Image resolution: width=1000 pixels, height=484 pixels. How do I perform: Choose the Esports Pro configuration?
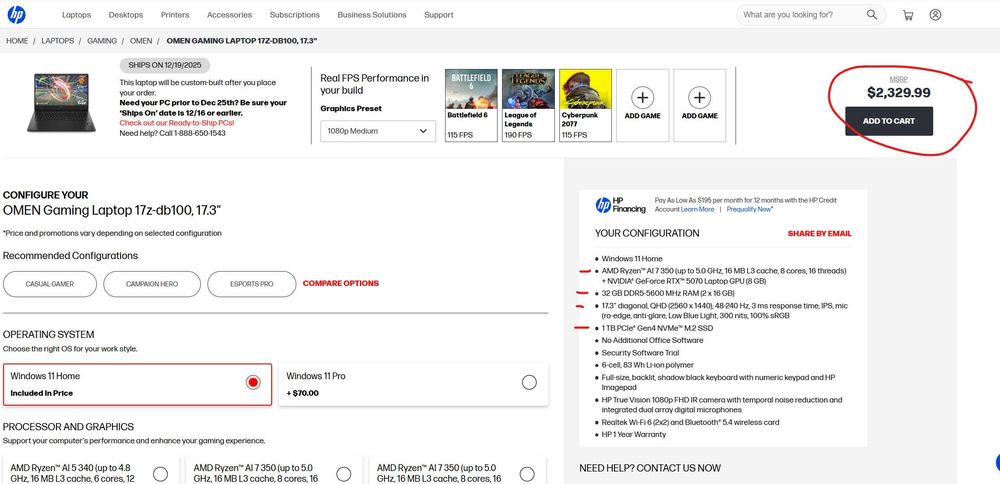[x=252, y=284]
